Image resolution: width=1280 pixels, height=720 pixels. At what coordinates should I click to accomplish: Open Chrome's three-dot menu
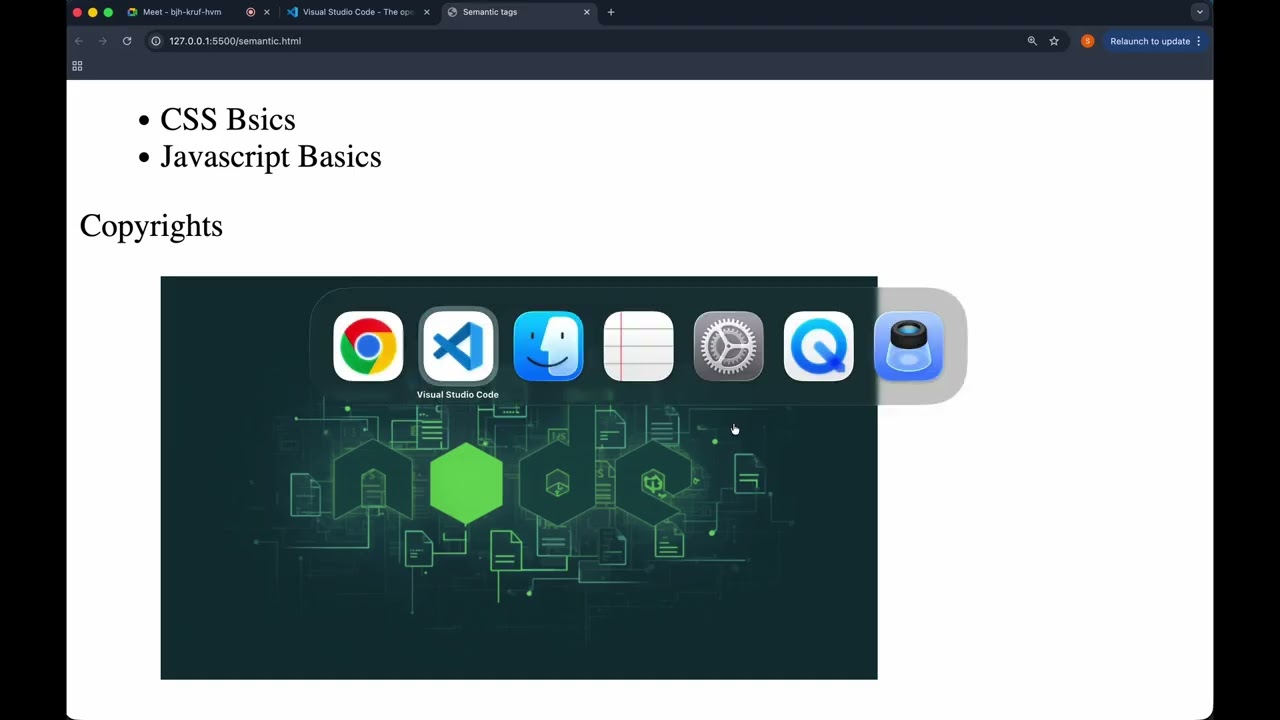click(1198, 41)
